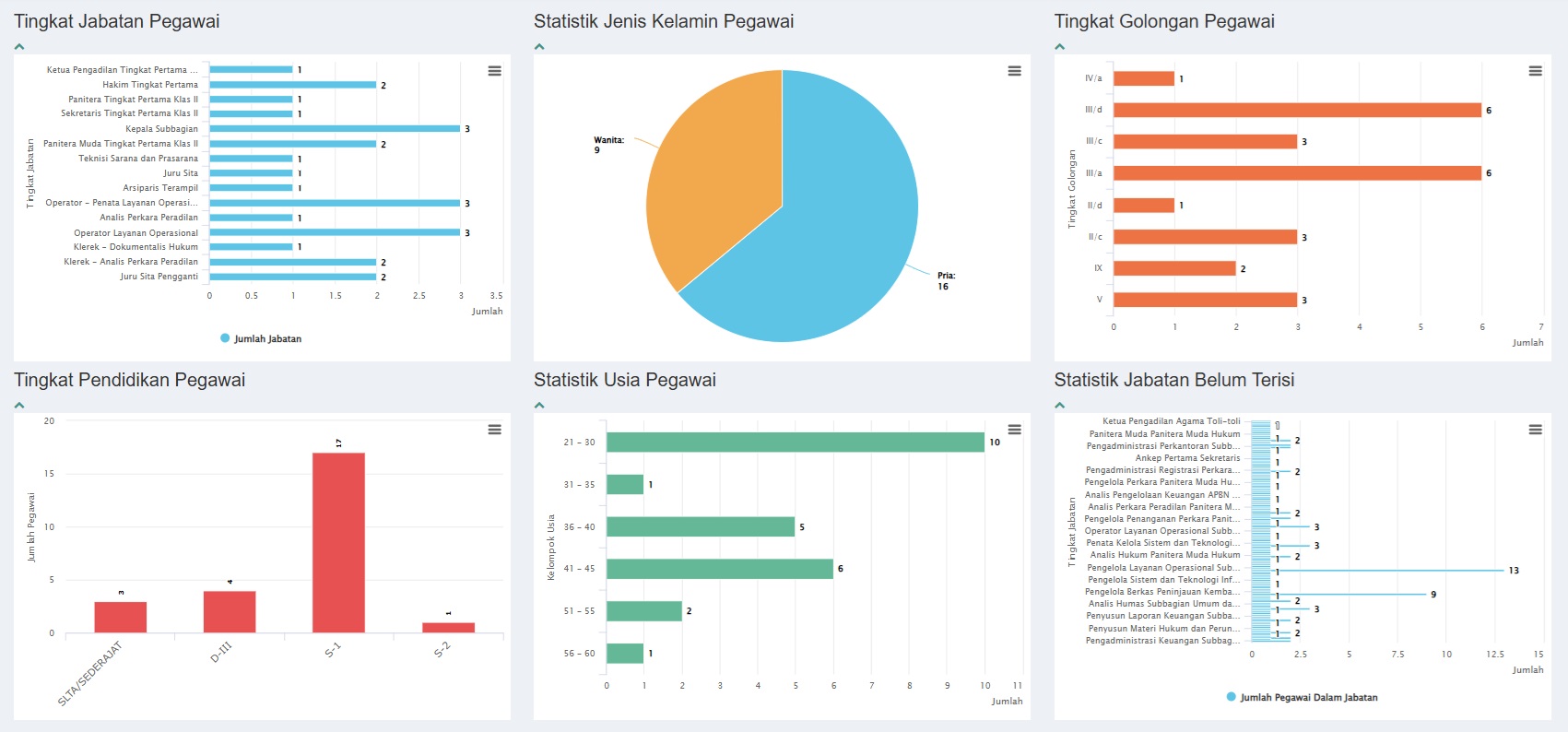Select the 21 - 30 age group bar
Viewport: 1568px width, 732px height.
796,443
